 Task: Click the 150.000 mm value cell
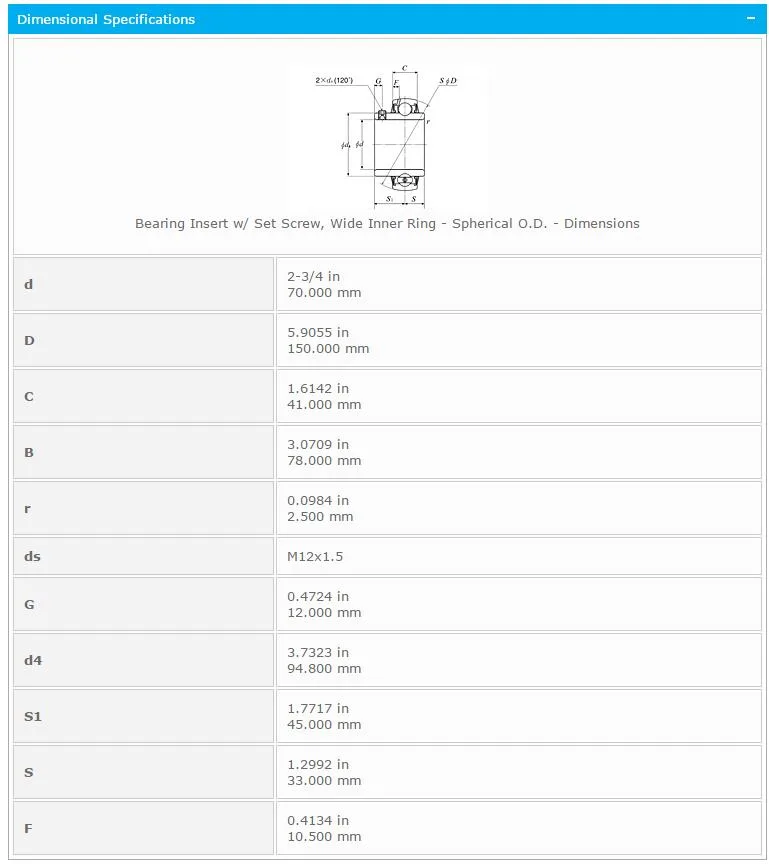519,341
